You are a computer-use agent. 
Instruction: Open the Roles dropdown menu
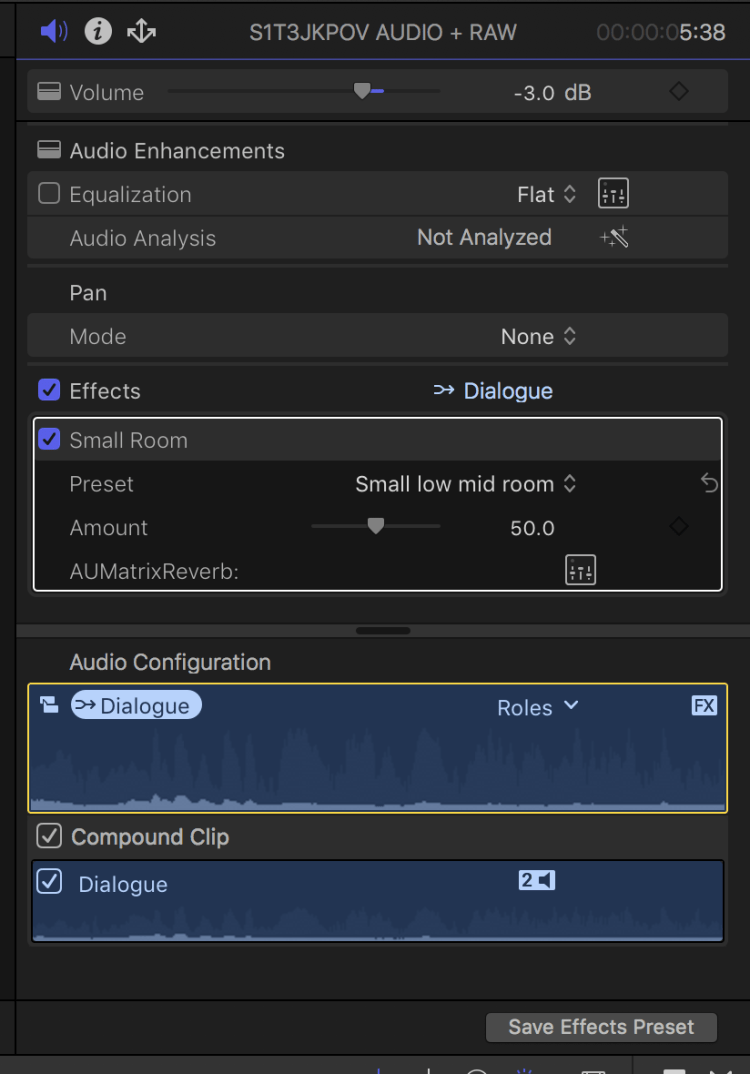pyautogui.click(x=537, y=707)
